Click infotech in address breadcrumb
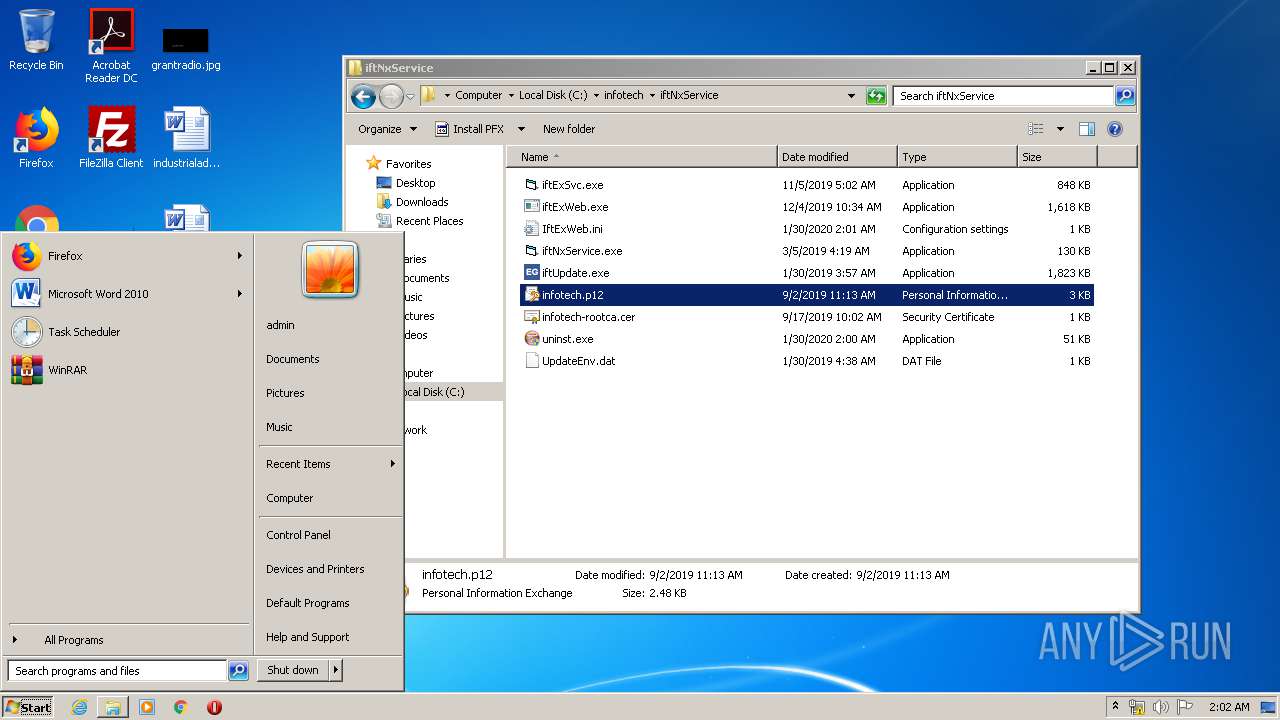1280x720 pixels. coord(624,96)
